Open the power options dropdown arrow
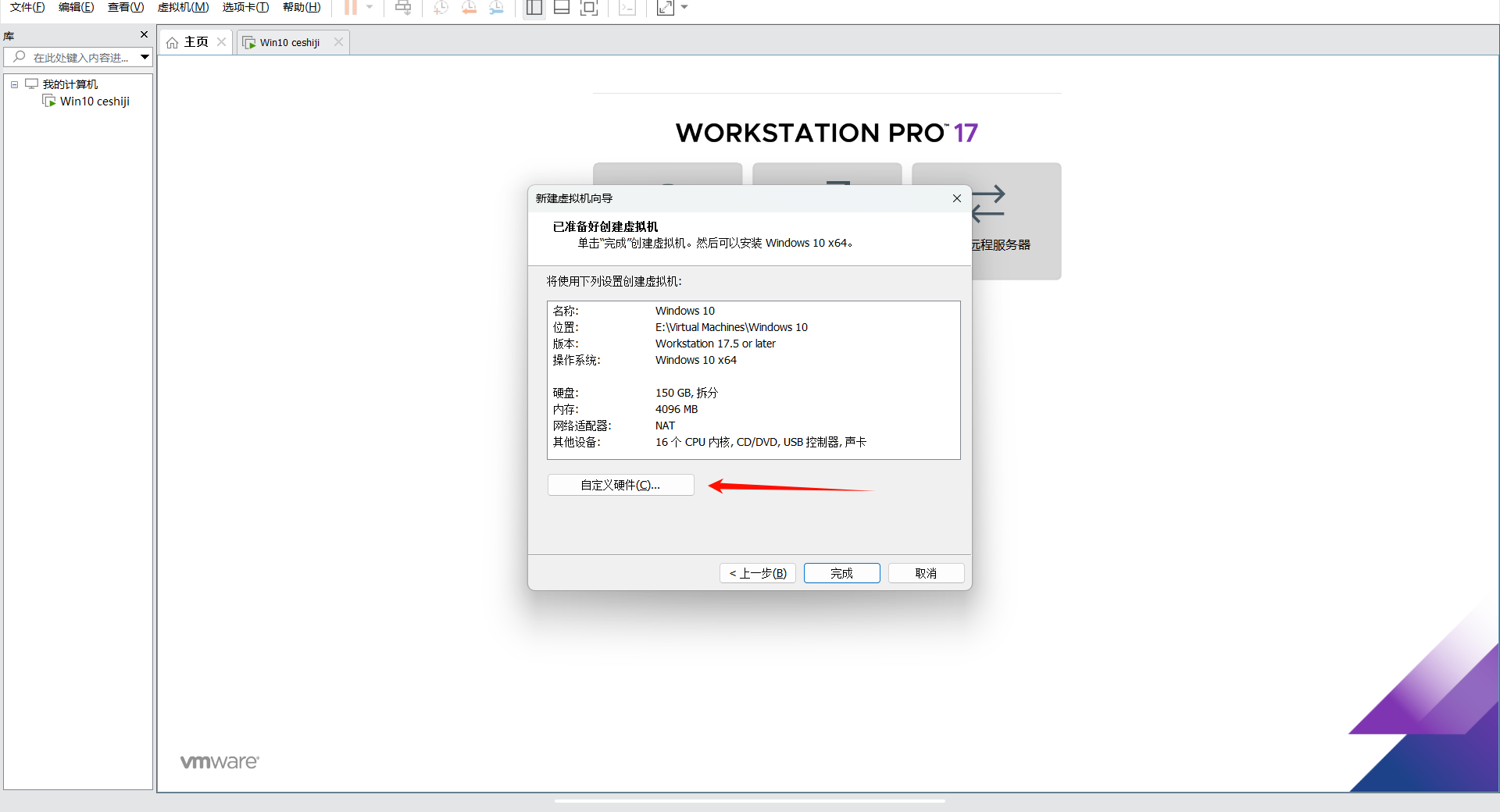The width and height of the screenshot is (1500, 812). tap(370, 8)
